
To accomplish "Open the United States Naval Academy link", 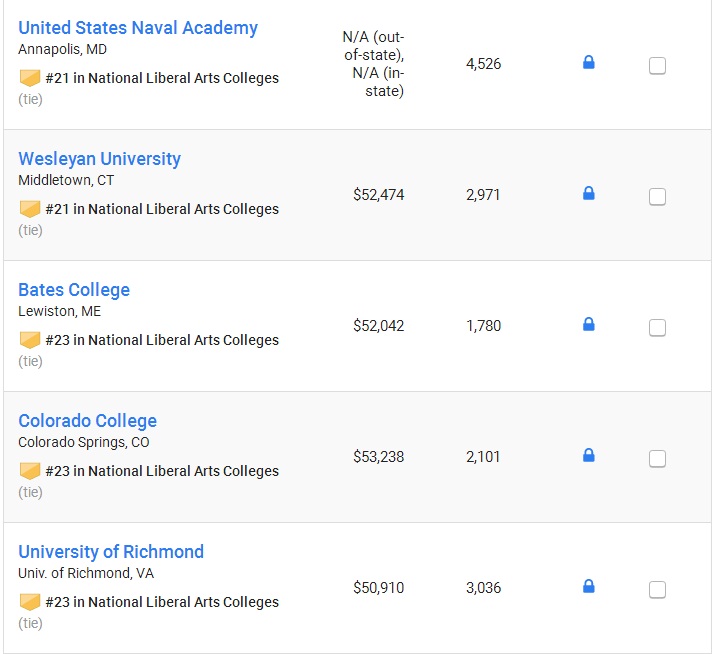I will (x=138, y=28).
